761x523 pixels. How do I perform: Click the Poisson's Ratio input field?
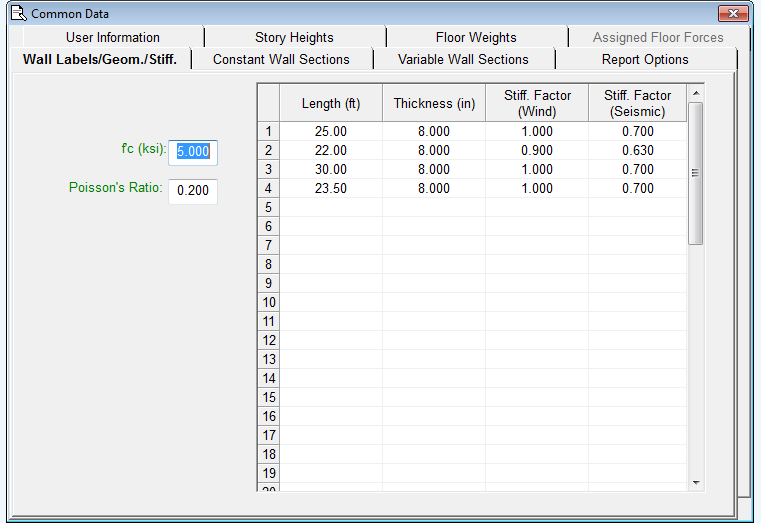[x=193, y=190]
